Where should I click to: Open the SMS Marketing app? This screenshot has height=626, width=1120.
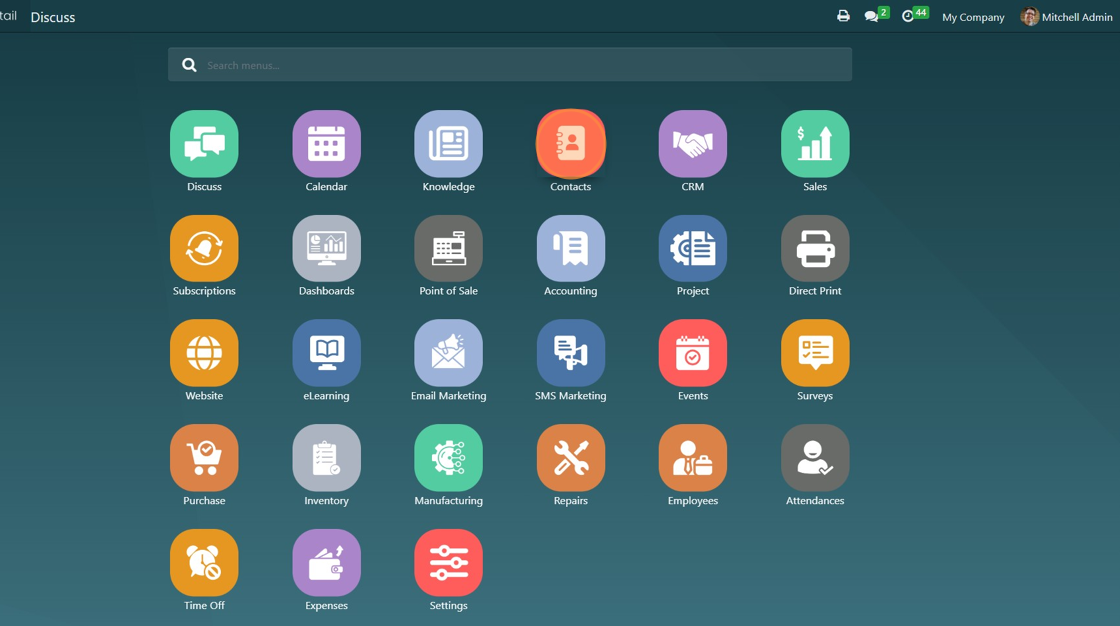click(571, 353)
